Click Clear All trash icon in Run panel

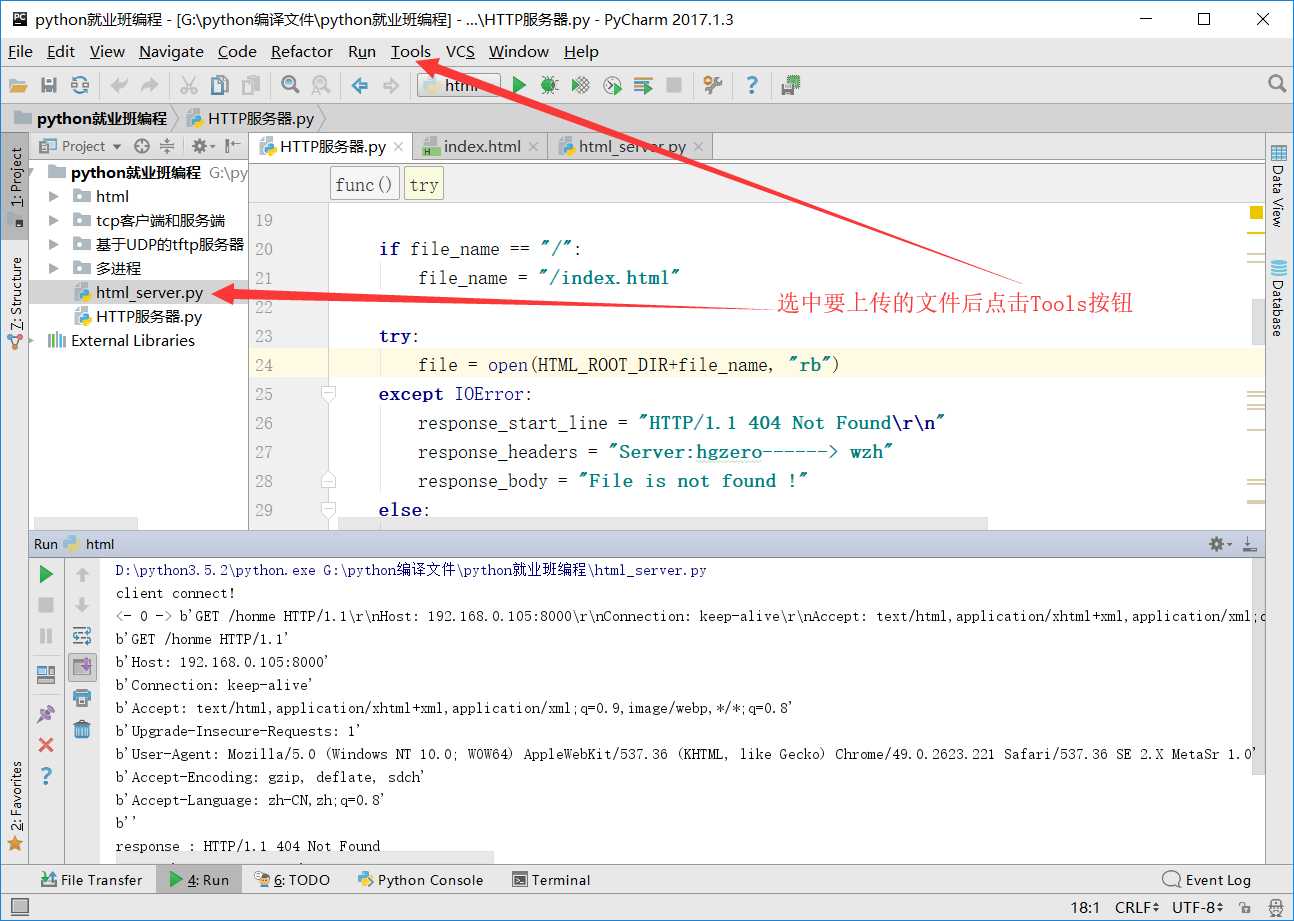[82, 729]
